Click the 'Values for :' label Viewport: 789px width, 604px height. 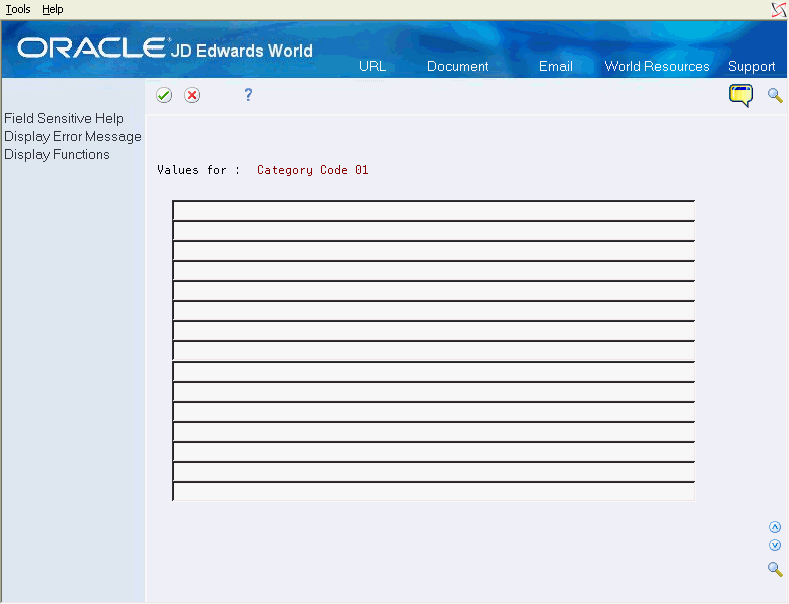click(199, 170)
